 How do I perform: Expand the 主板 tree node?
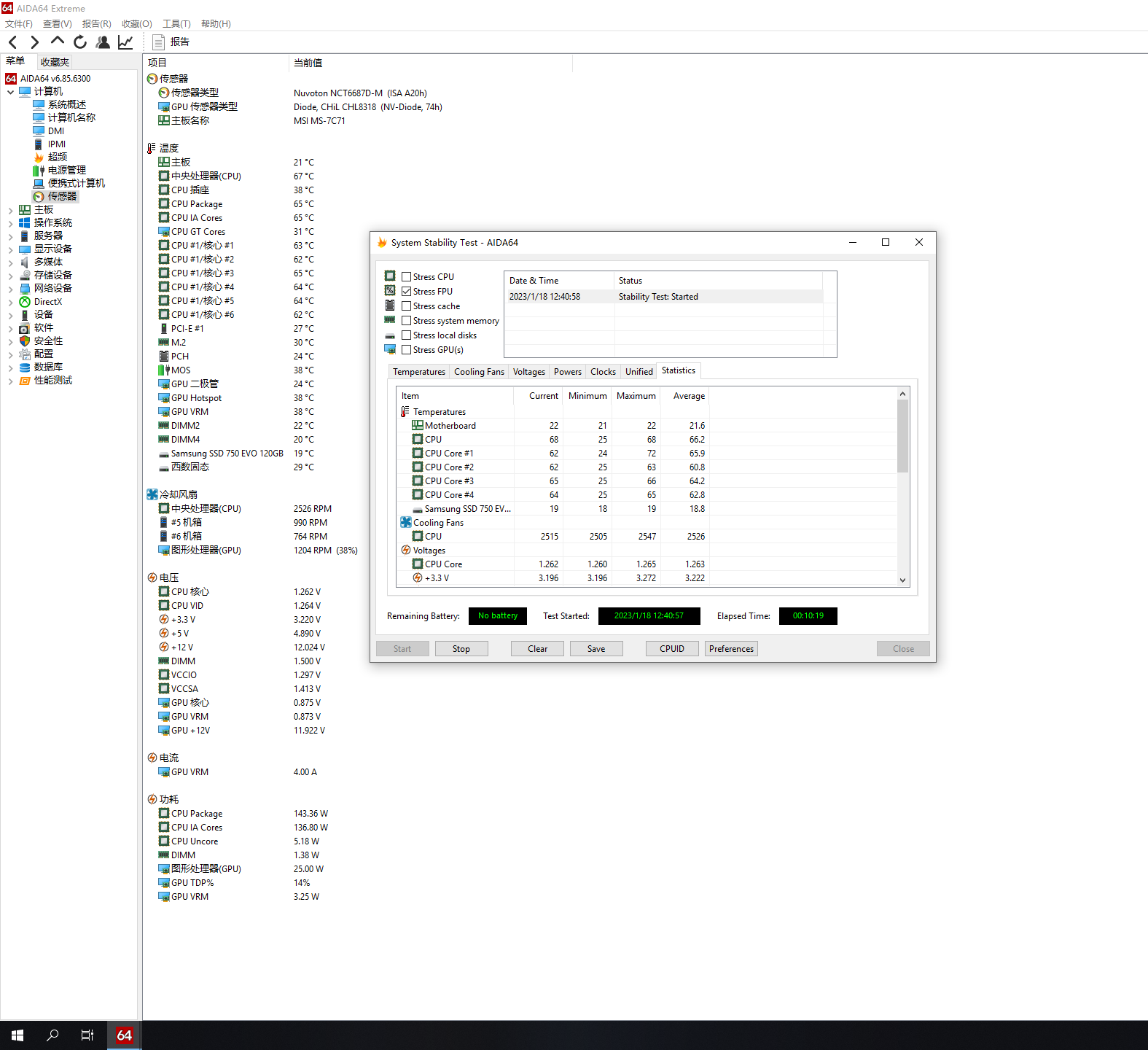point(10,210)
